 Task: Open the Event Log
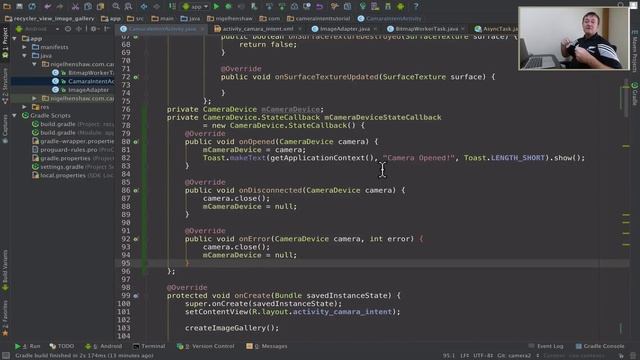tap(546, 346)
